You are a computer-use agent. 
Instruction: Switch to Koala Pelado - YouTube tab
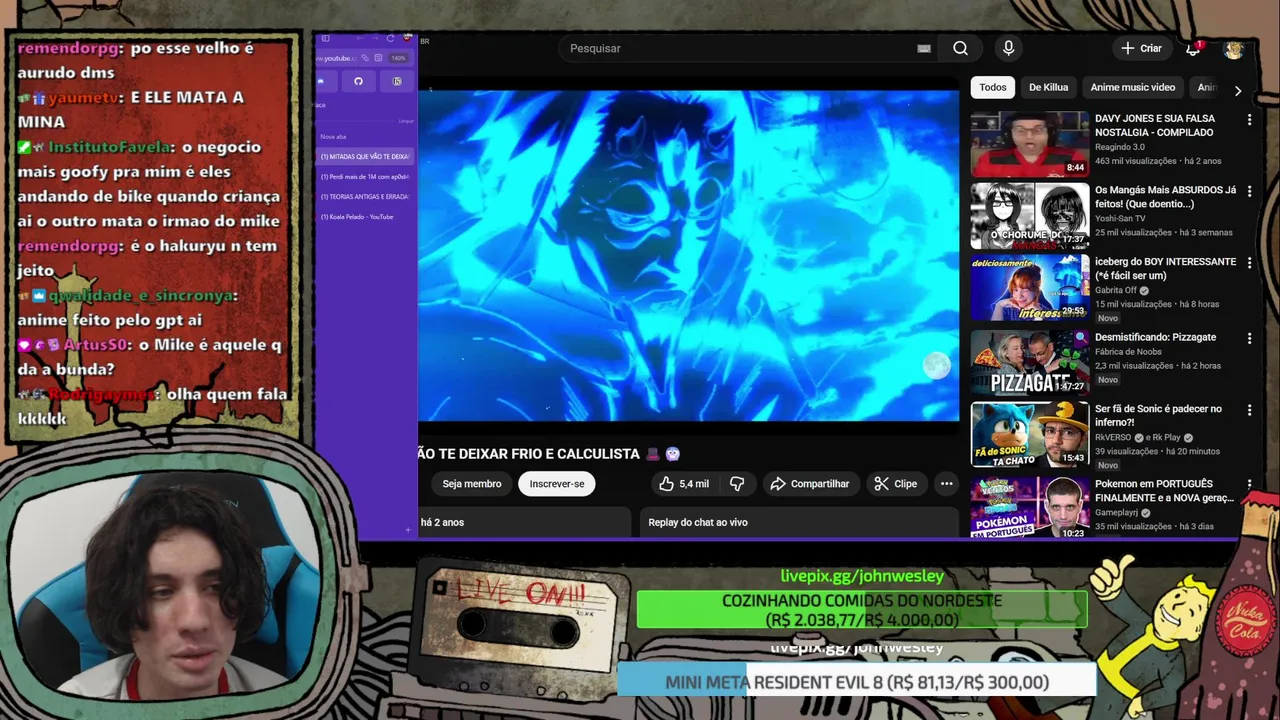tap(364, 217)
